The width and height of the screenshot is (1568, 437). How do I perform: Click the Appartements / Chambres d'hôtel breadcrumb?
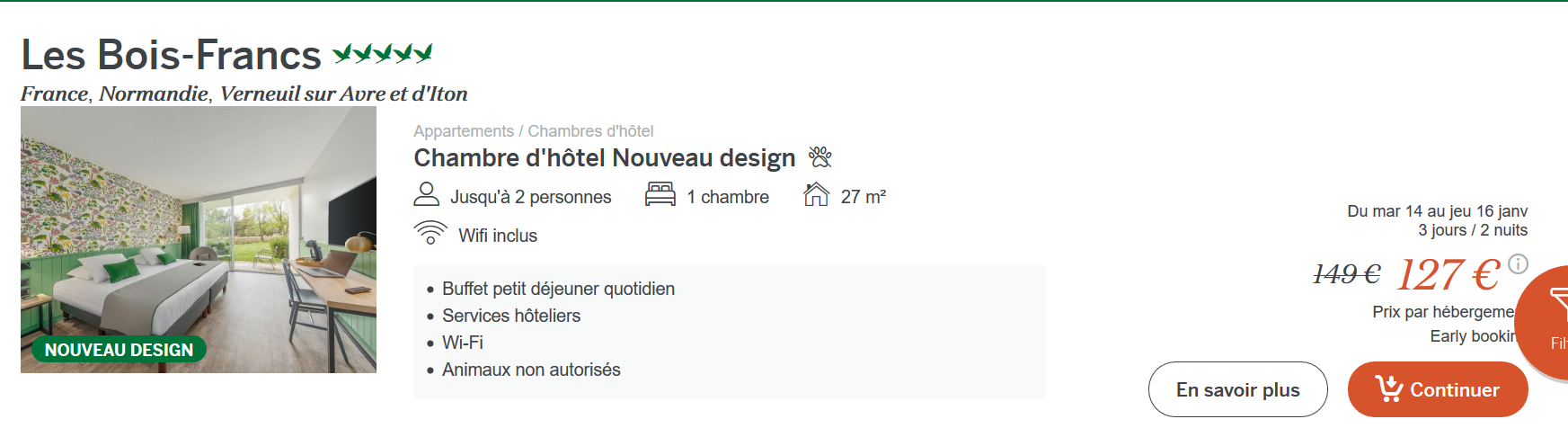[534, 131]
